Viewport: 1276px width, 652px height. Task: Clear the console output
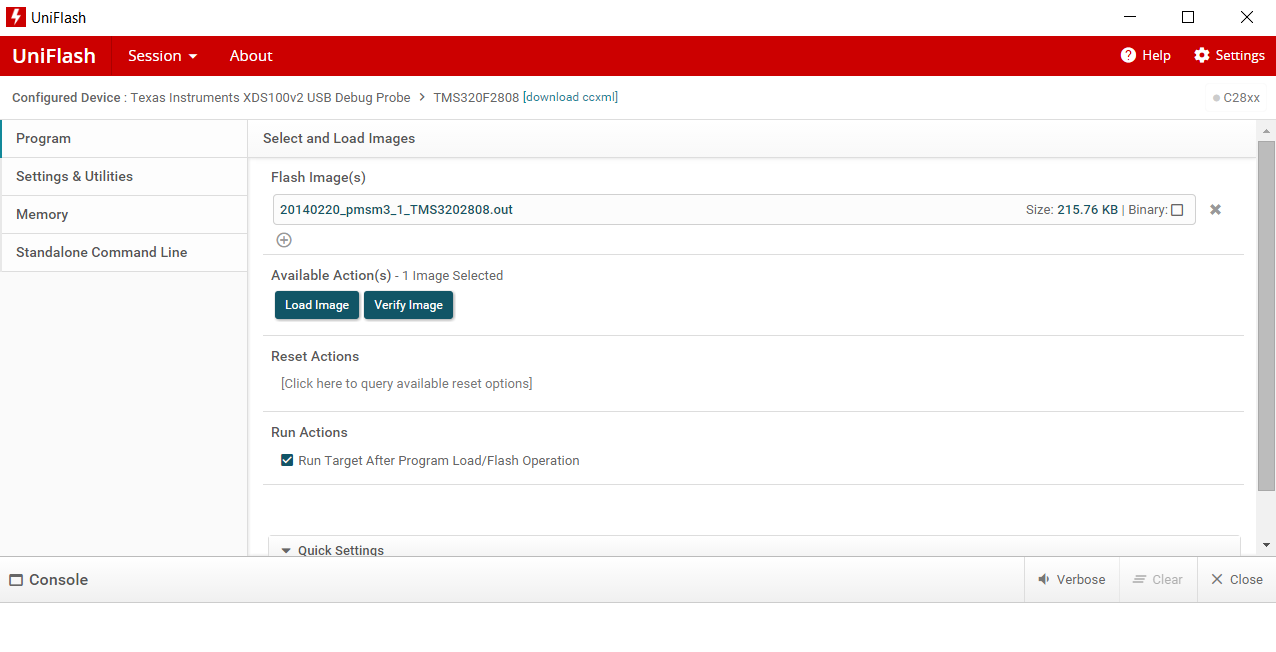[1157, 579]
